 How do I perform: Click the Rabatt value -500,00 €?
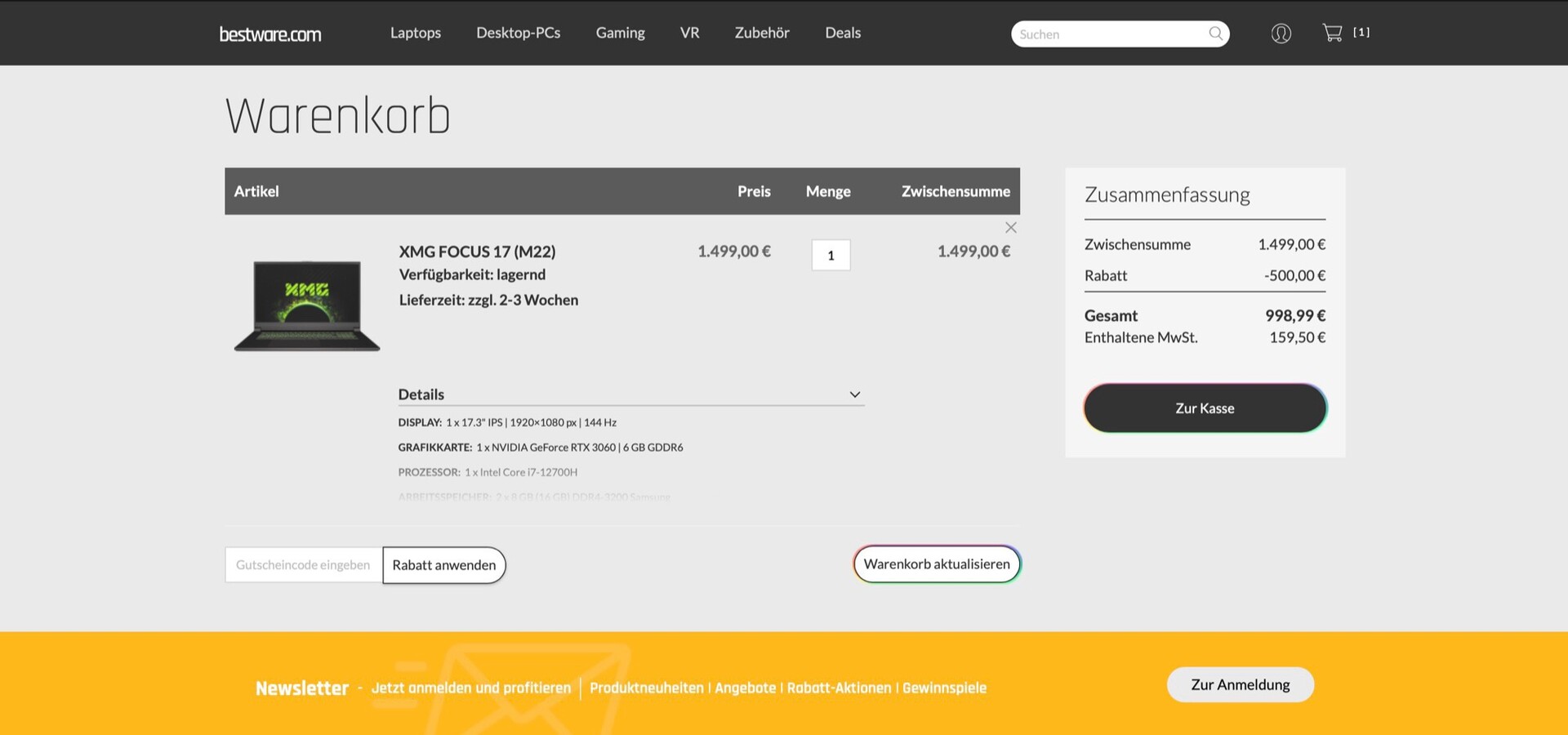point(1294,275)
